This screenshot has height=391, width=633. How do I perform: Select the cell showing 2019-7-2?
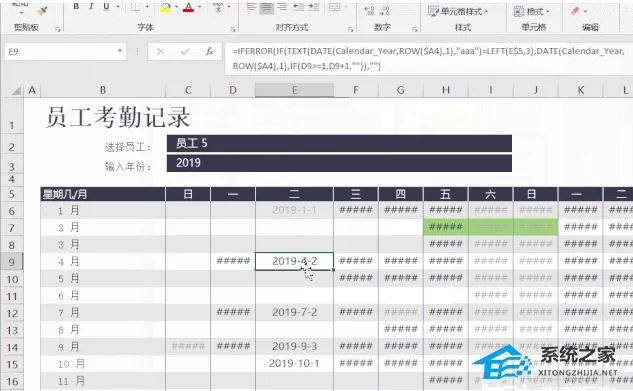(x=294, y=312)
